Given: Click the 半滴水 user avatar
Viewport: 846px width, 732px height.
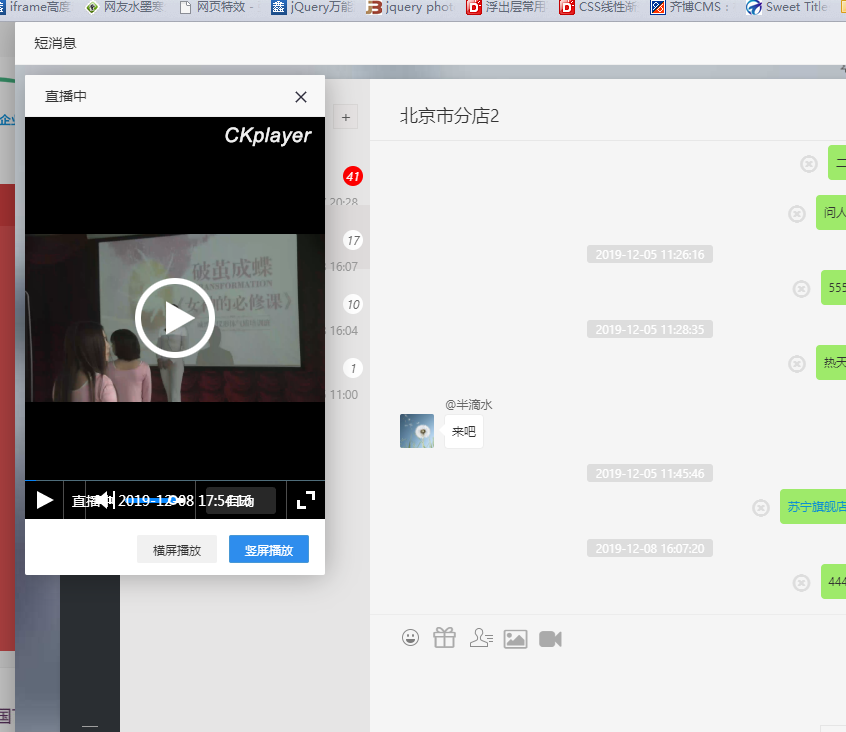Looking at the screenshot, I should point(416,431).
